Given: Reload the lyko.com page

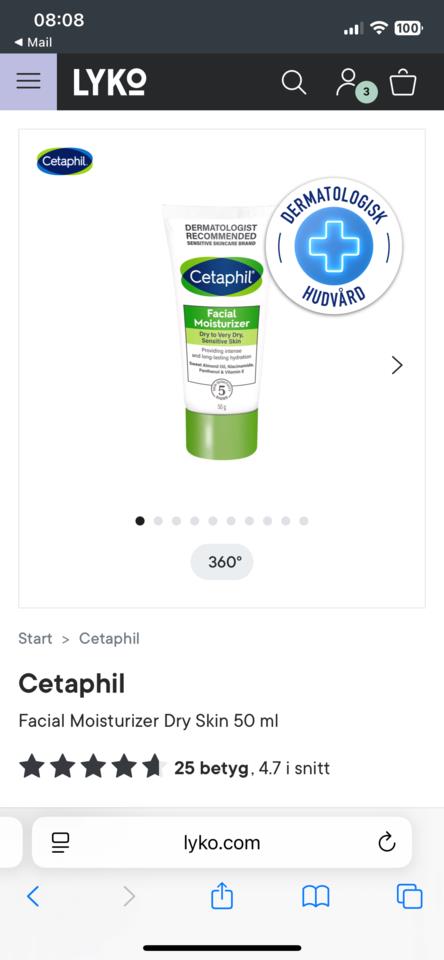Looking at the screenshot, I should [386, 842].
